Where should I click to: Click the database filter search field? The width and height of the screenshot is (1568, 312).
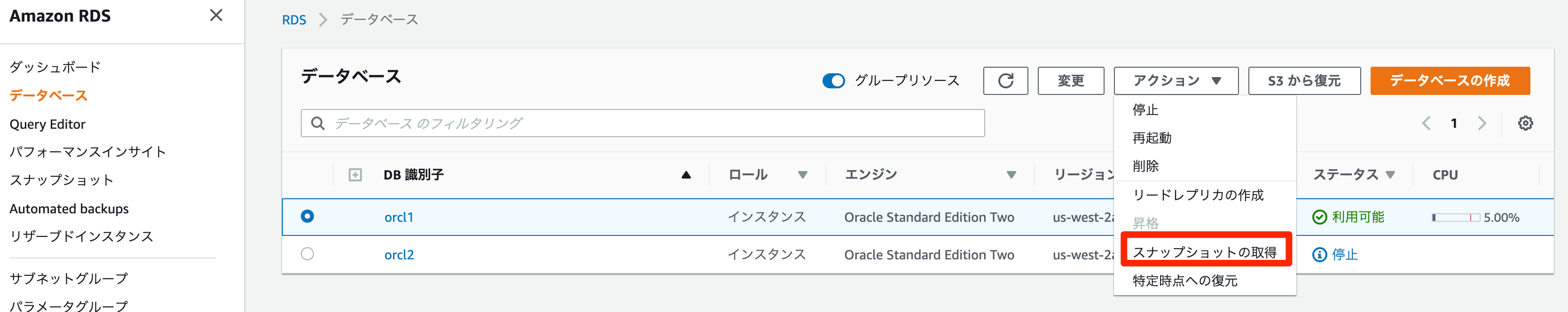[x=642, y=124]
